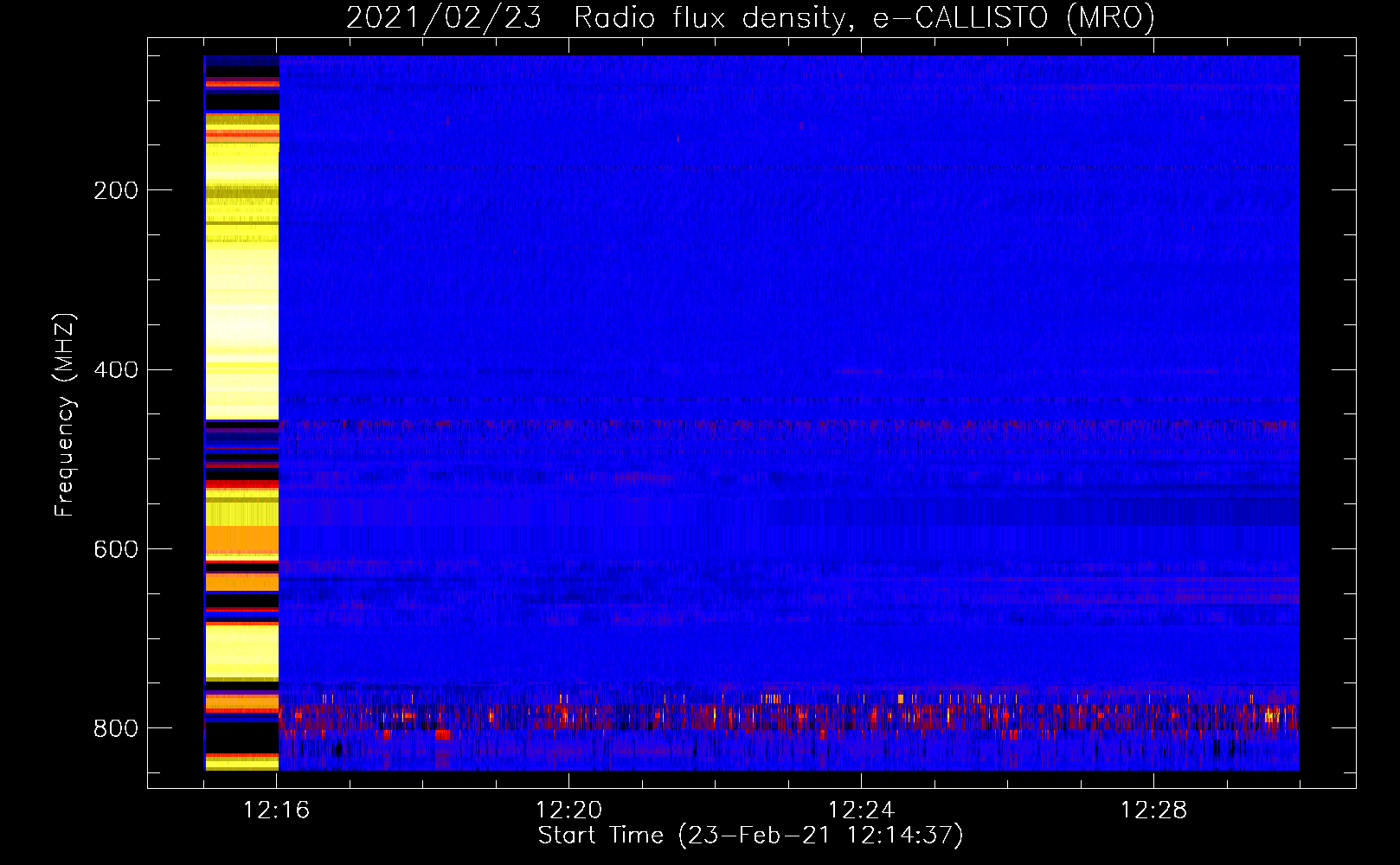Click the '400' frequency tick label
Screen dimensions: 1400x865
[x=116, y=370]
